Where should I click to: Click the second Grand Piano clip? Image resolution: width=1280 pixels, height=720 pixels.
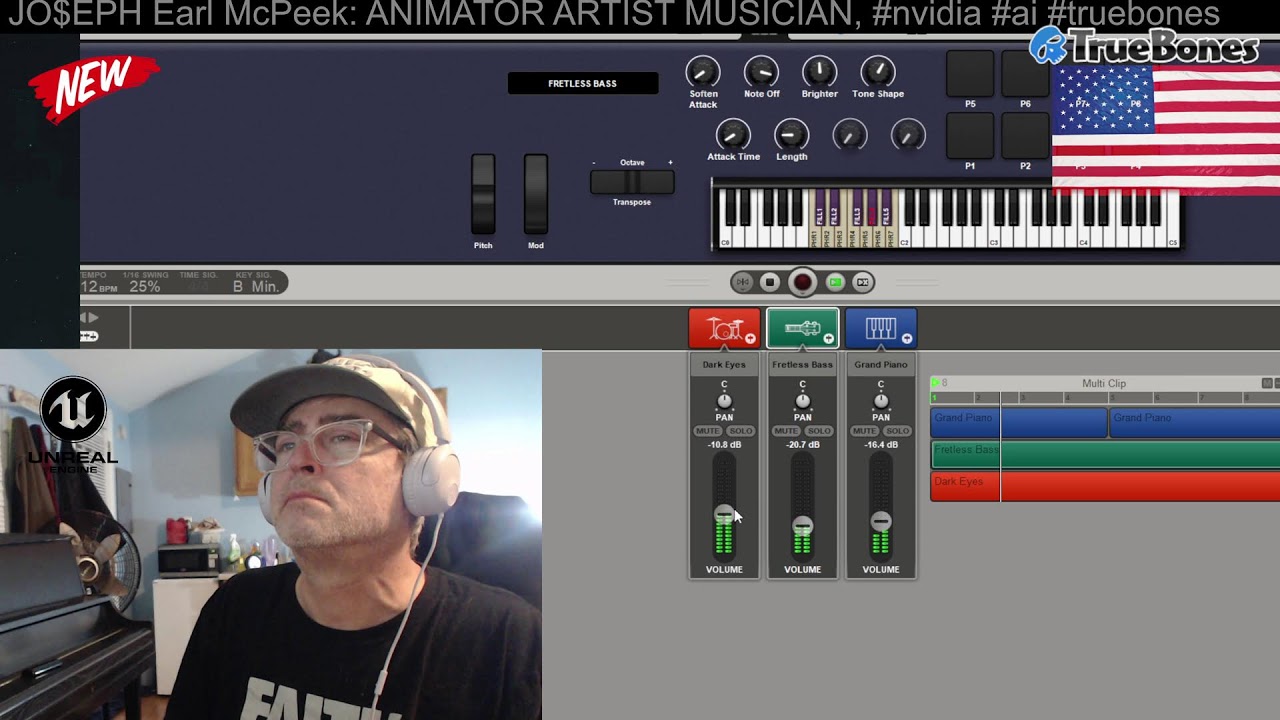coord(1194,422)
